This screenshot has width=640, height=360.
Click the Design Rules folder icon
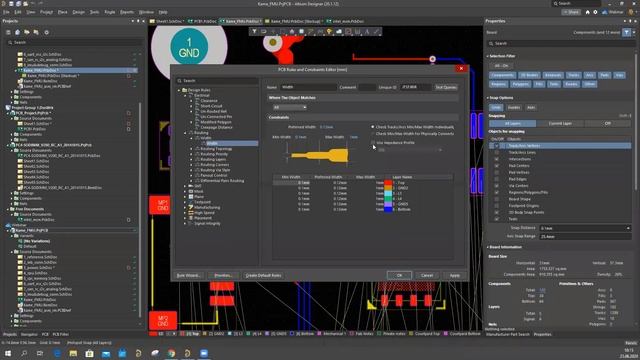pyautogui.click(x=184, y=90)
